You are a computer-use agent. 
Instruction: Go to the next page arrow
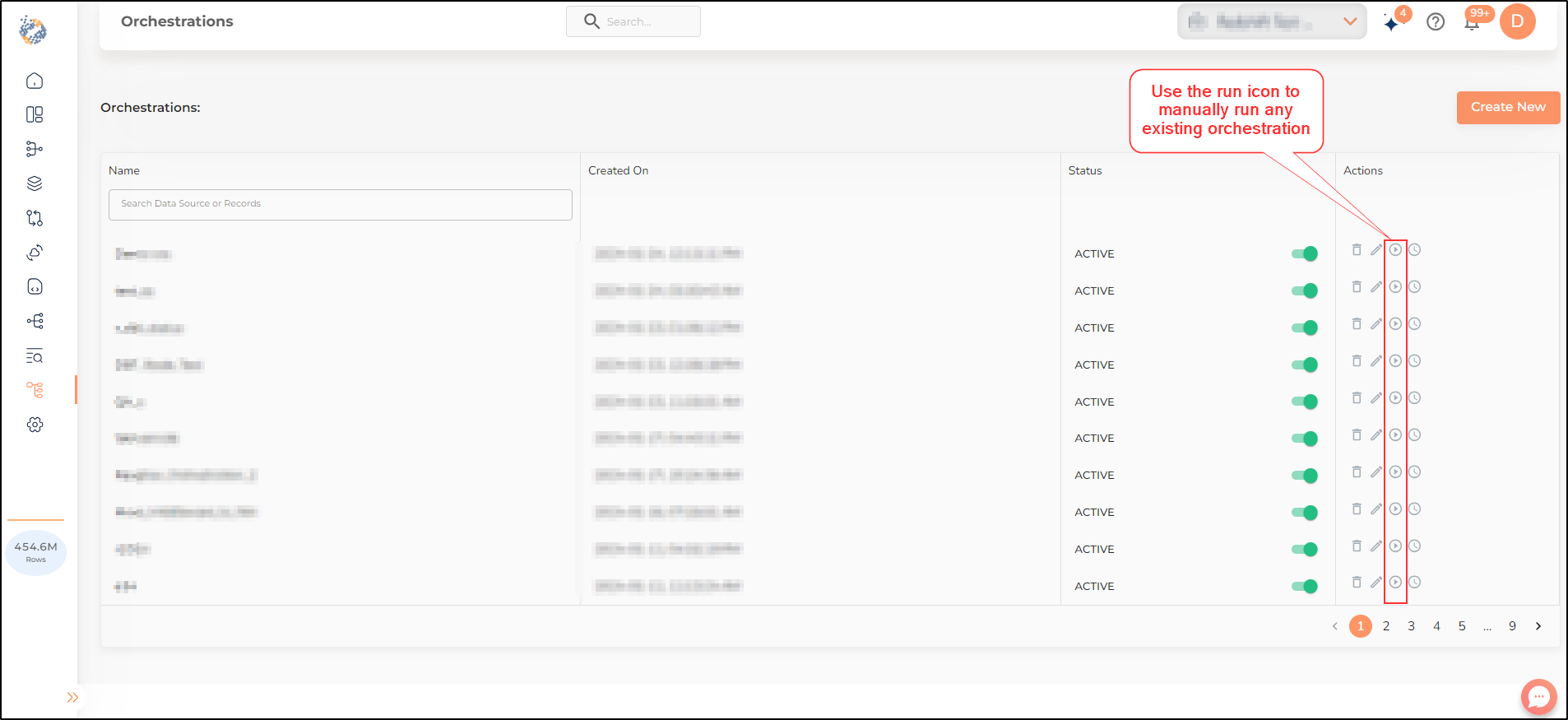click(1538, 626)
